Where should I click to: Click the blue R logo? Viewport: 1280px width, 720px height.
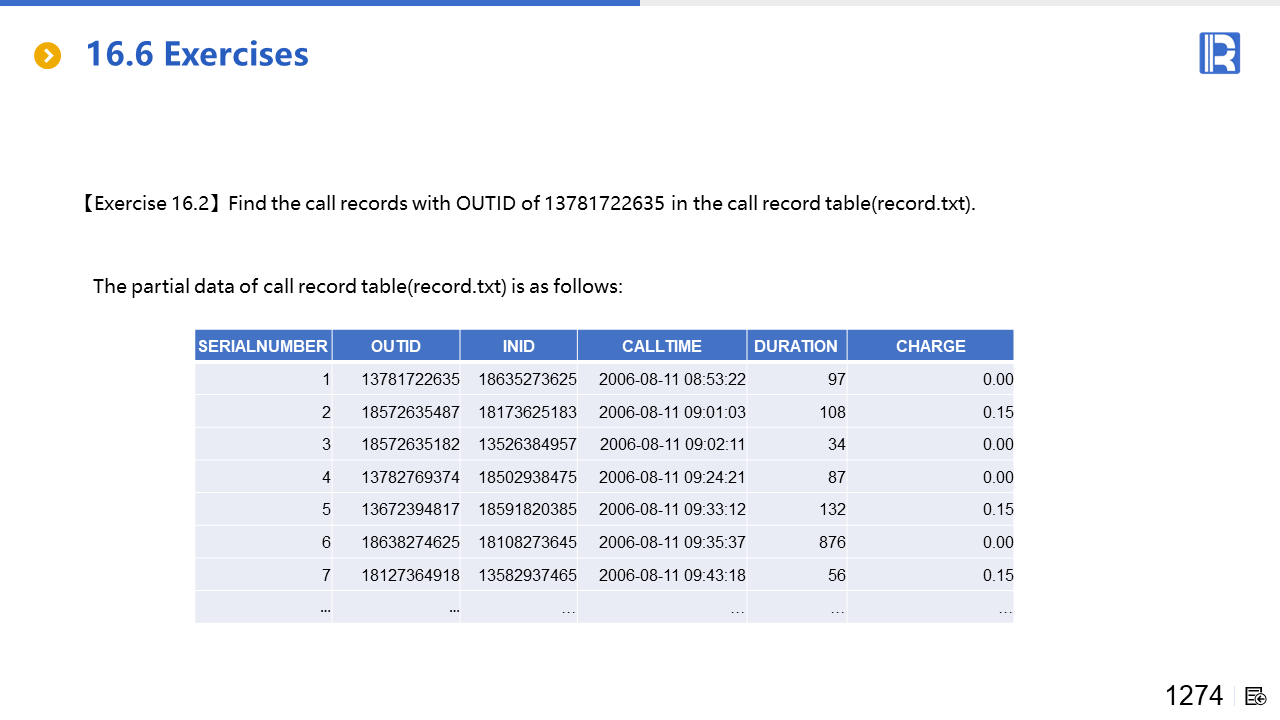(1219, 53)
